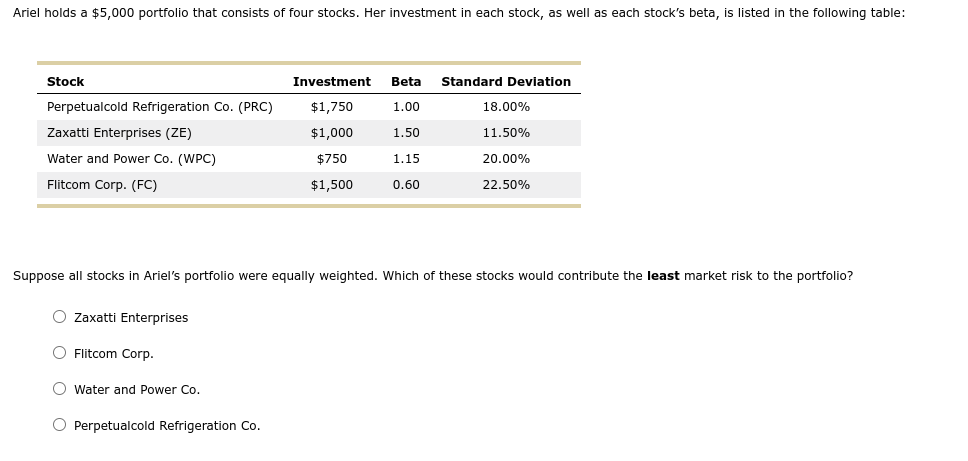Screen dimensions: 968x461
Task: Click the bold word 'least' in the question
Action: (663, 276)
